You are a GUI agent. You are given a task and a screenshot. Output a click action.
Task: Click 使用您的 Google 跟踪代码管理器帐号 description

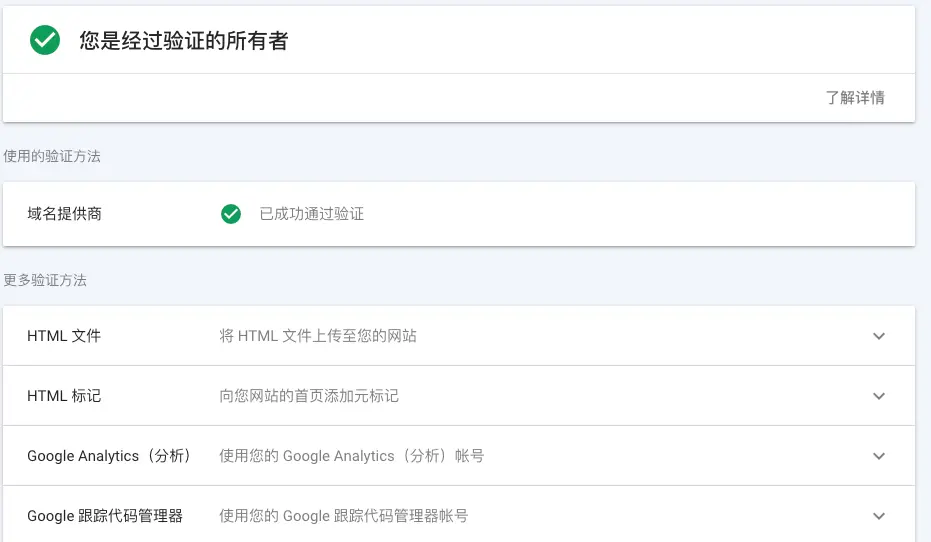point(344,516)
